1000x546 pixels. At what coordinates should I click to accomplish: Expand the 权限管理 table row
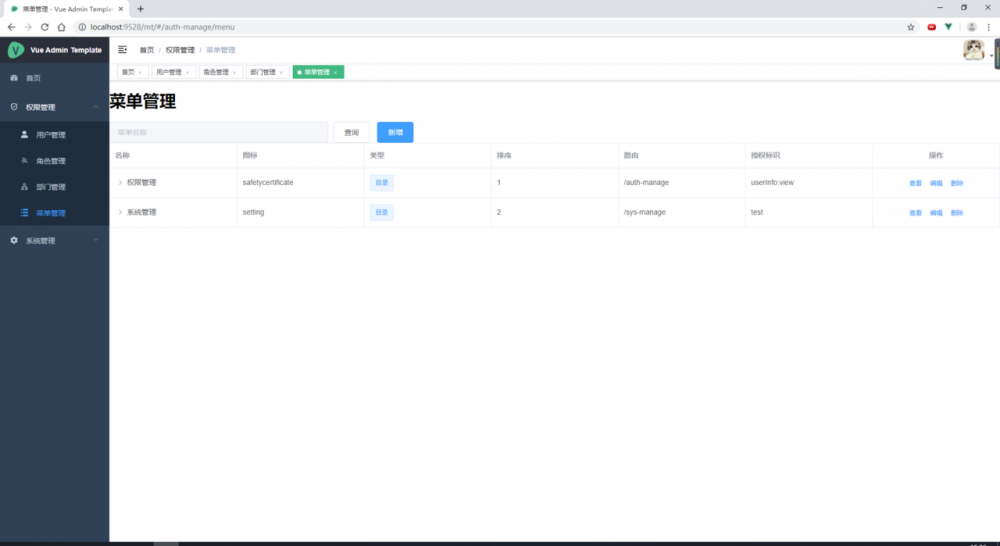click(x=120, y=182)
